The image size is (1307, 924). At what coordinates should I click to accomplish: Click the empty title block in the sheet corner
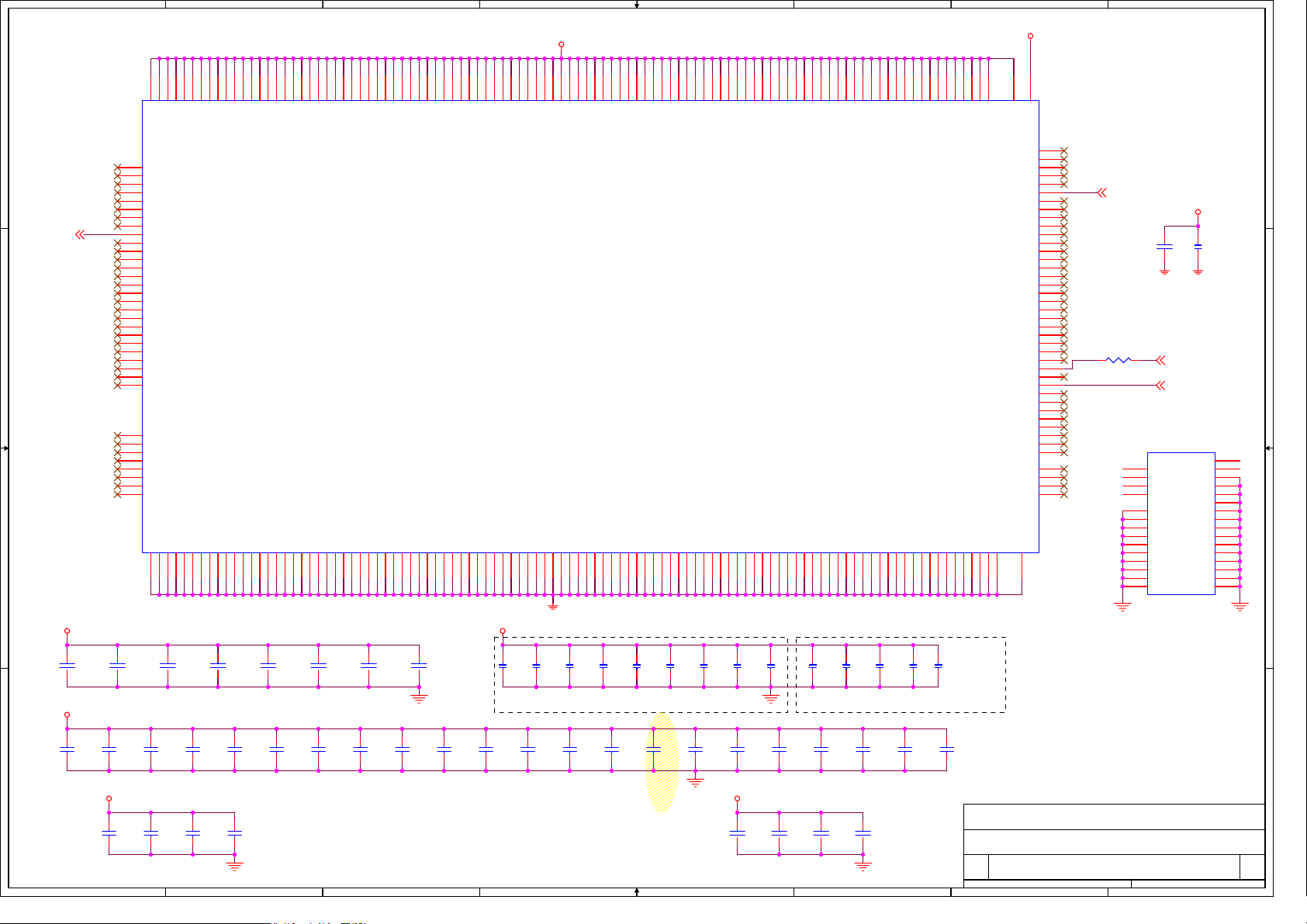click(x=1114, y=846)
